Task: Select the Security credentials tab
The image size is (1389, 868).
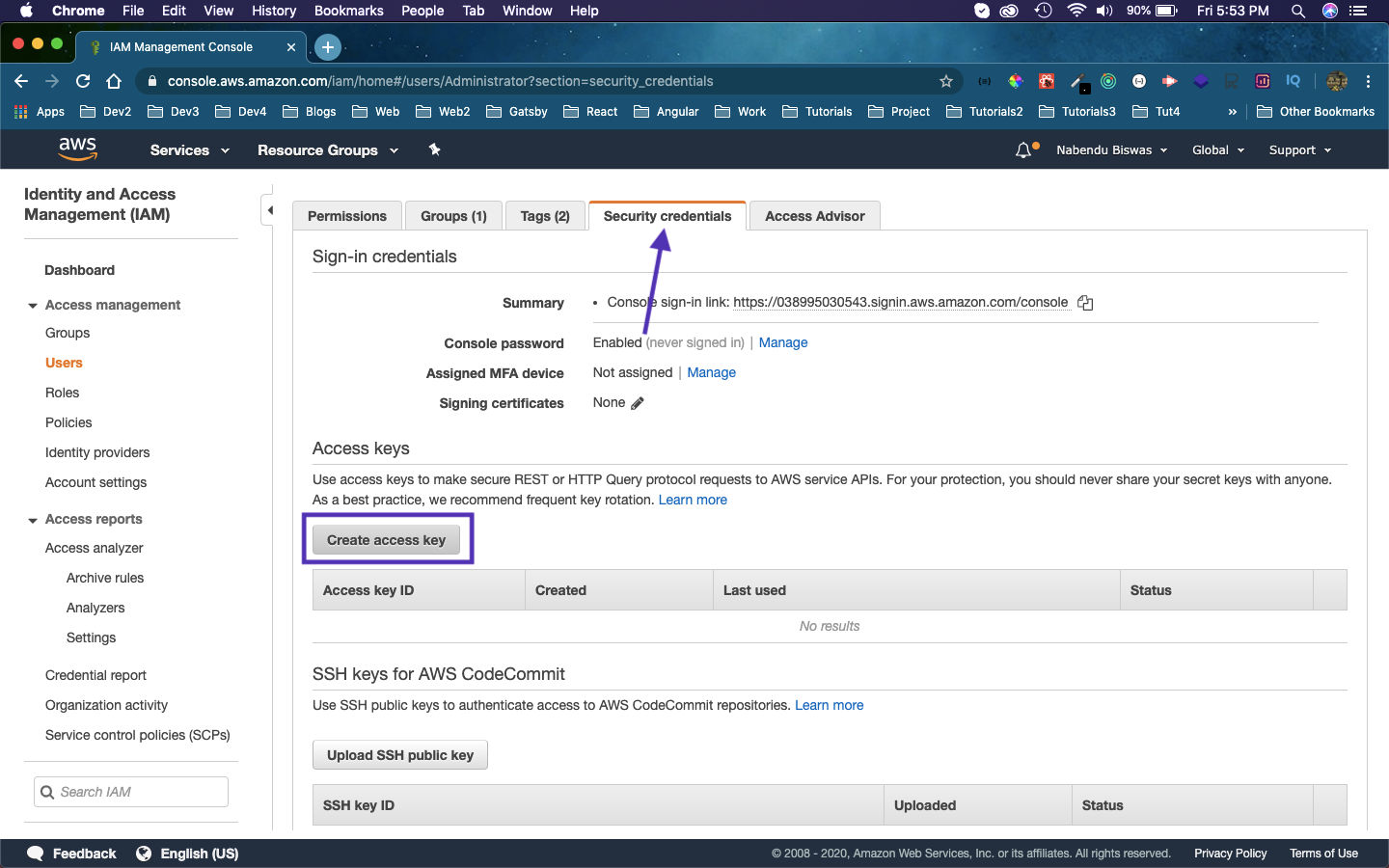Action: (667, 216)
